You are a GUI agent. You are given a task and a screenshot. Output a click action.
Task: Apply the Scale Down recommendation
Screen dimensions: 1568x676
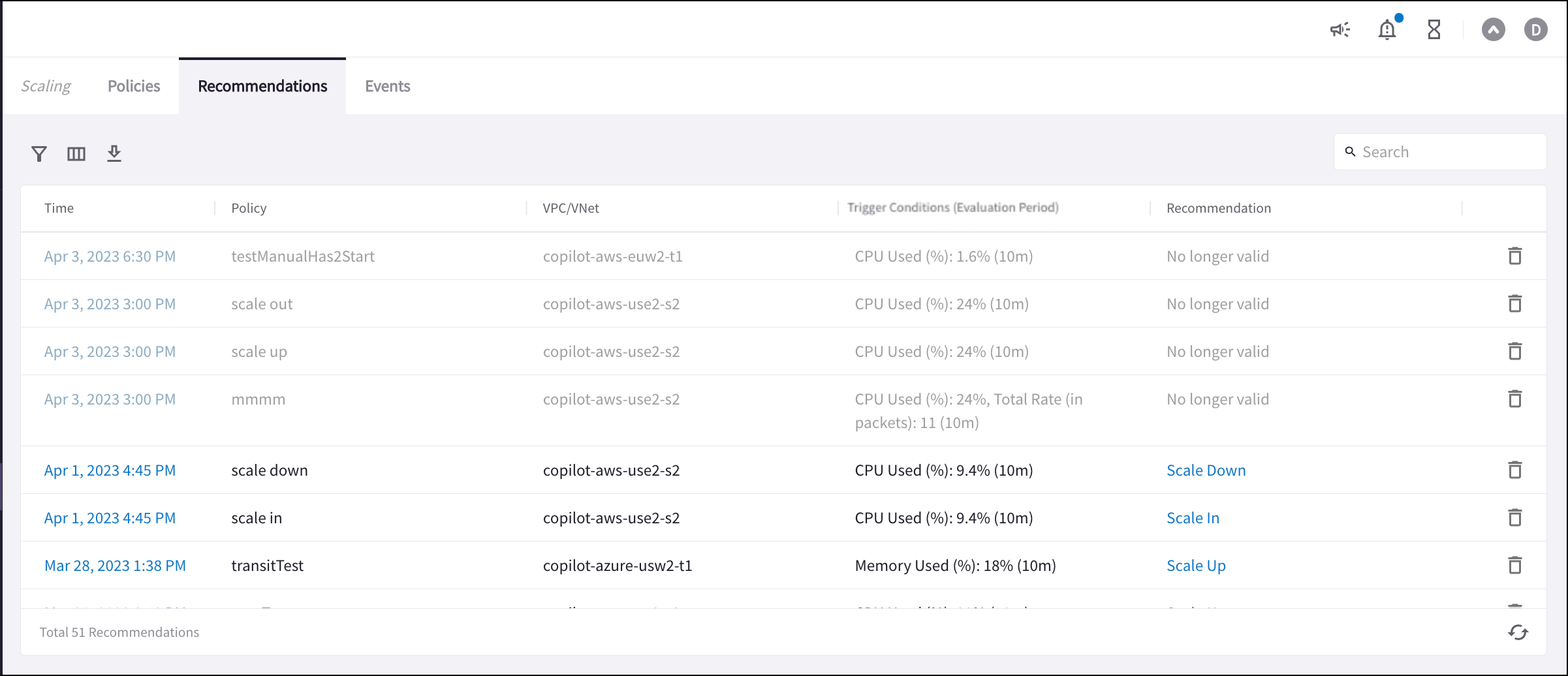pos(1206,470)
